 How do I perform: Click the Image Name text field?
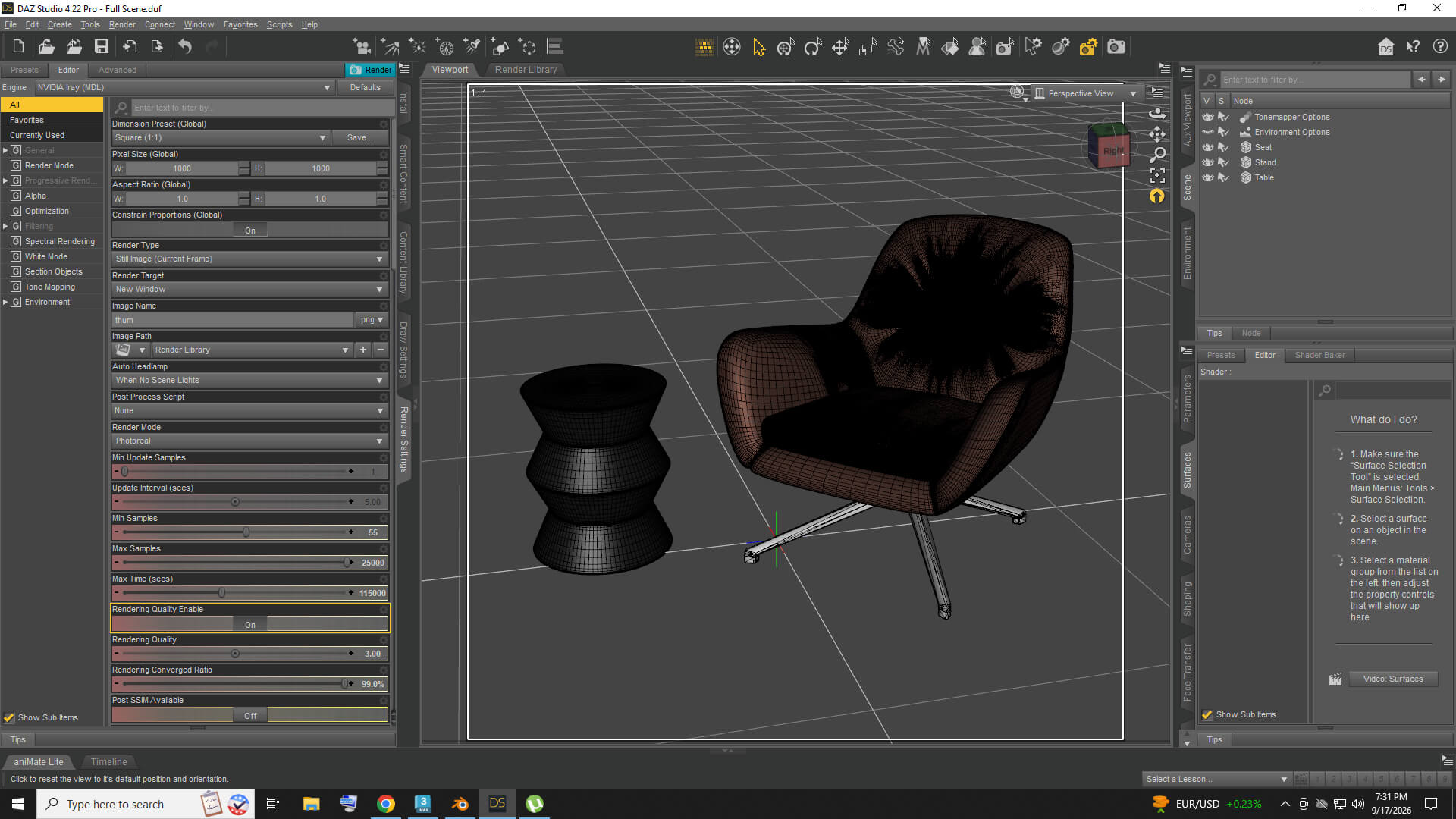pos(233,320)
